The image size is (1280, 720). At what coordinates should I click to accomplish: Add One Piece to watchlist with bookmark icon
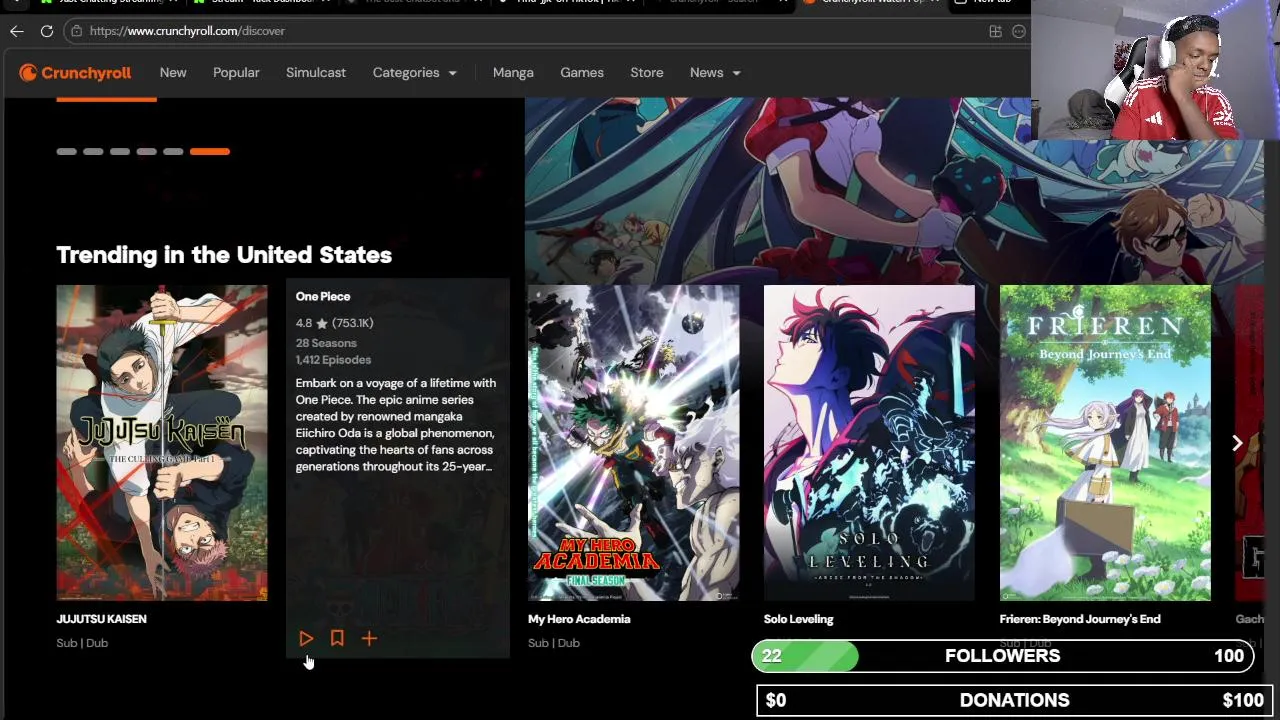point(337,638)
